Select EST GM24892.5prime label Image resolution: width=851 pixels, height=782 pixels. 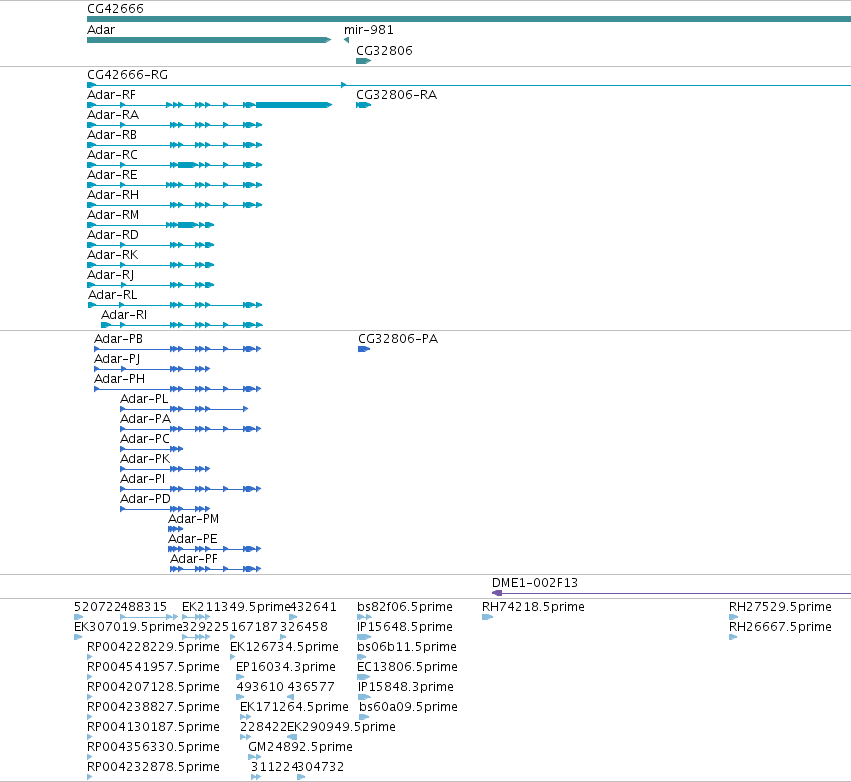tap(300, 747)
